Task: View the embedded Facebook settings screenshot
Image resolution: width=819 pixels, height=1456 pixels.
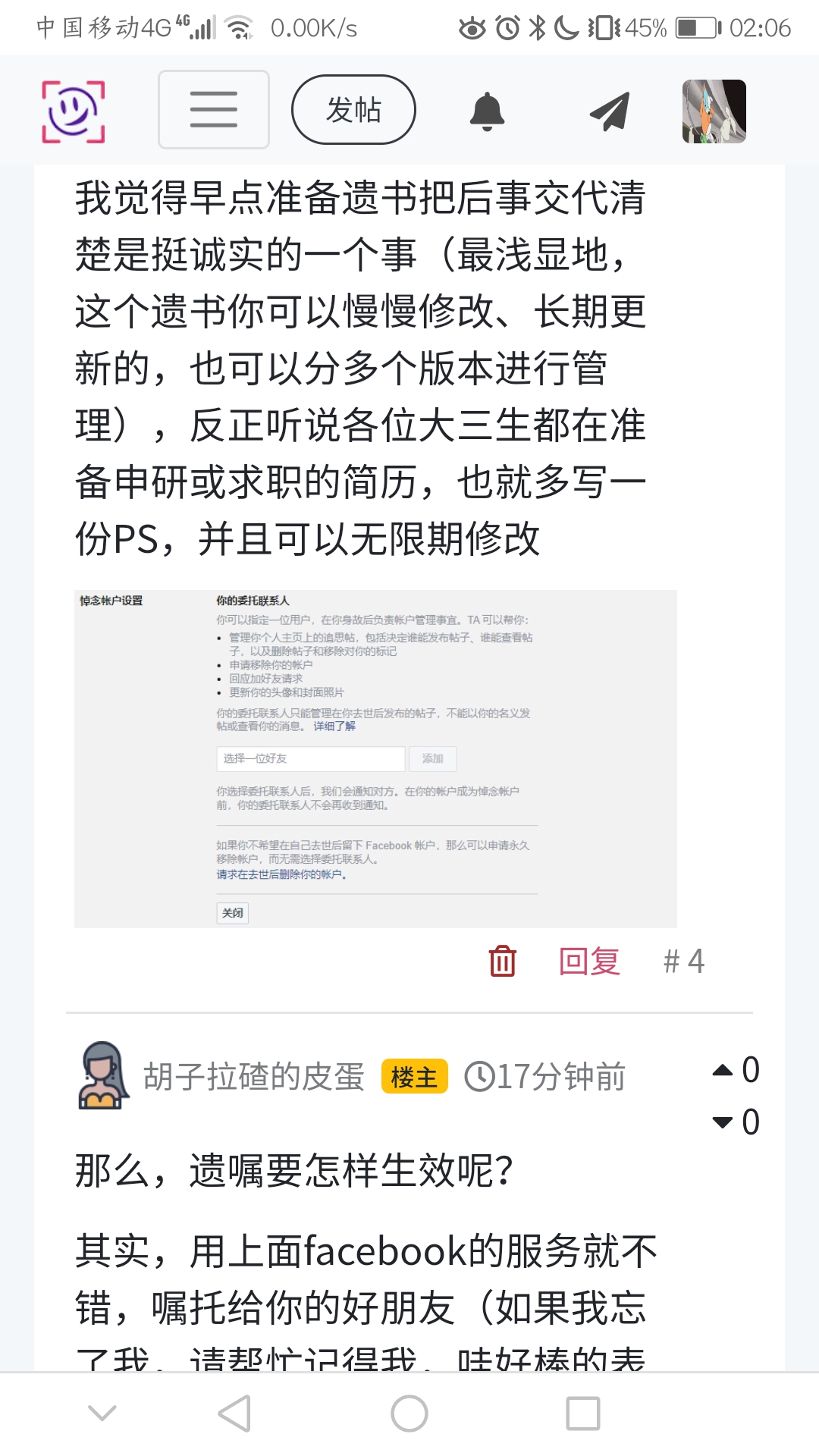Action: 375,758
